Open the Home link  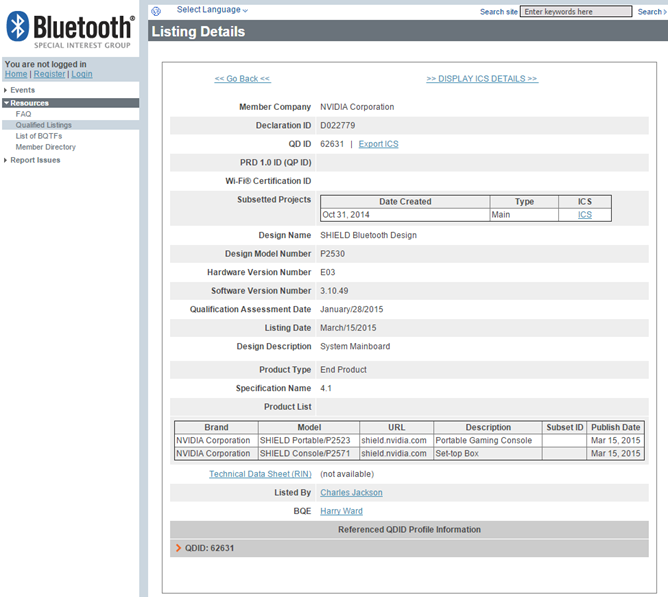(16, 74)
